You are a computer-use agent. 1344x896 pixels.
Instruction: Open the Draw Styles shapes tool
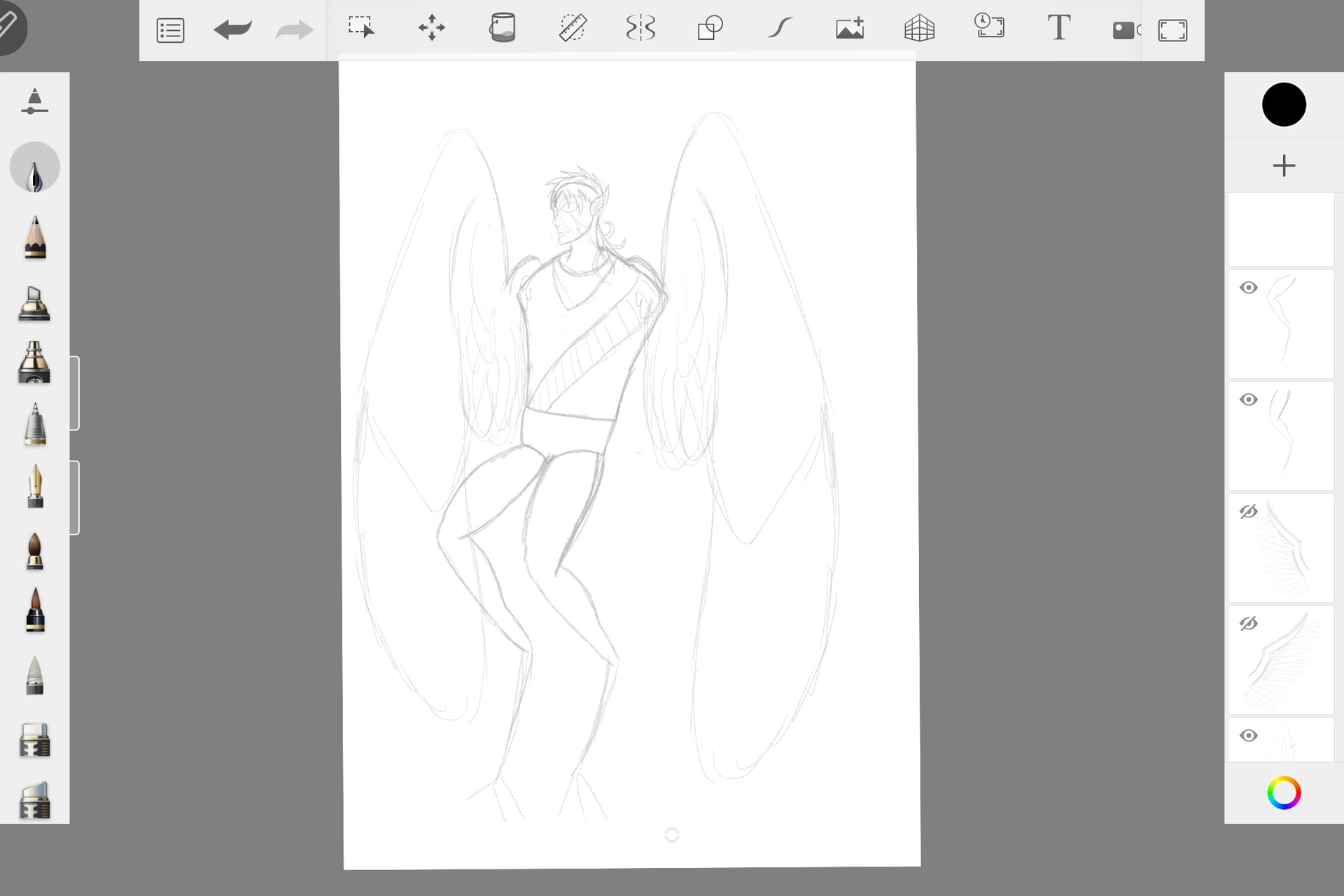(x=710, y=28)
